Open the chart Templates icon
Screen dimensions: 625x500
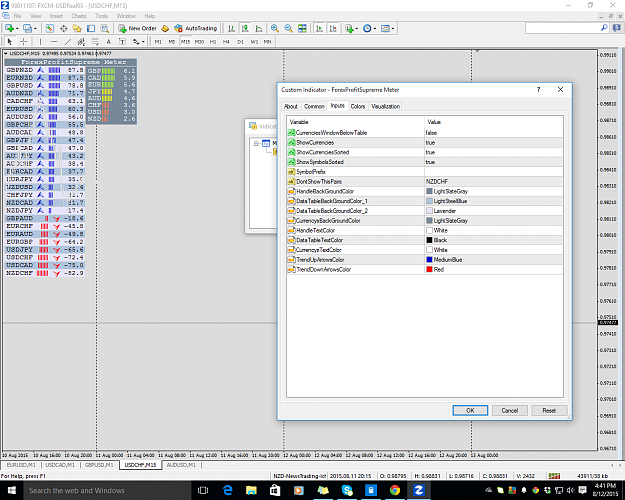click(x=385, y=28)
